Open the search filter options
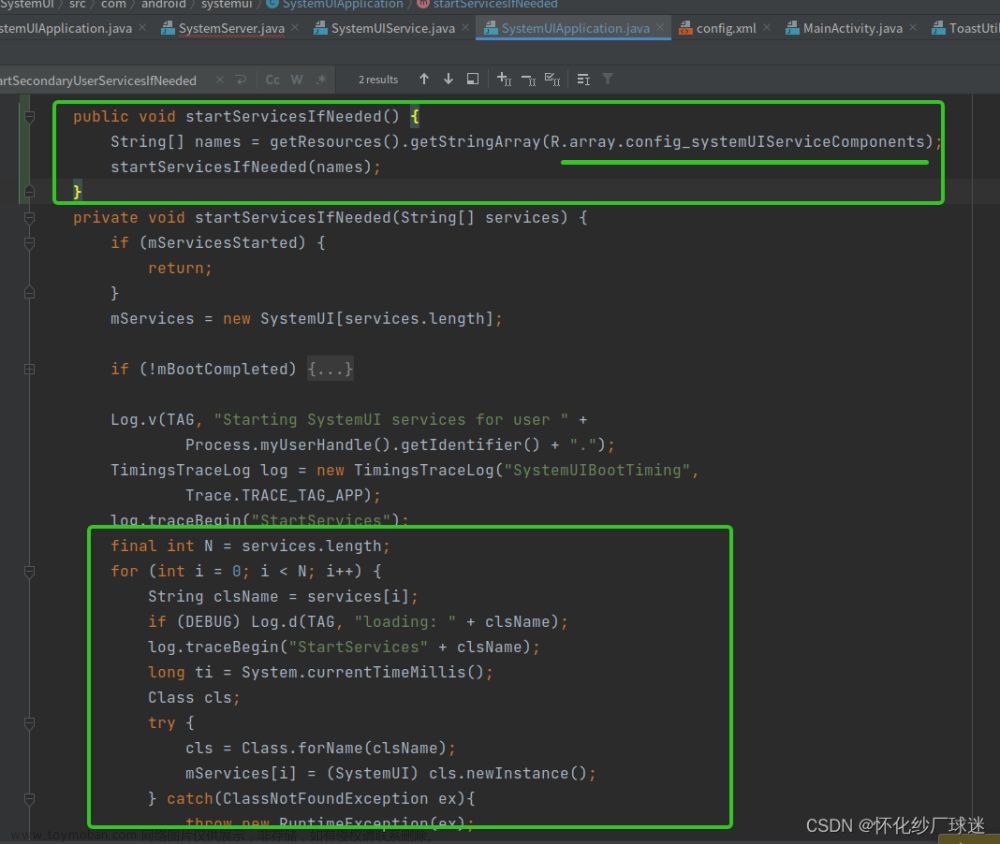 pyautogui.click(x=608, y=79)
